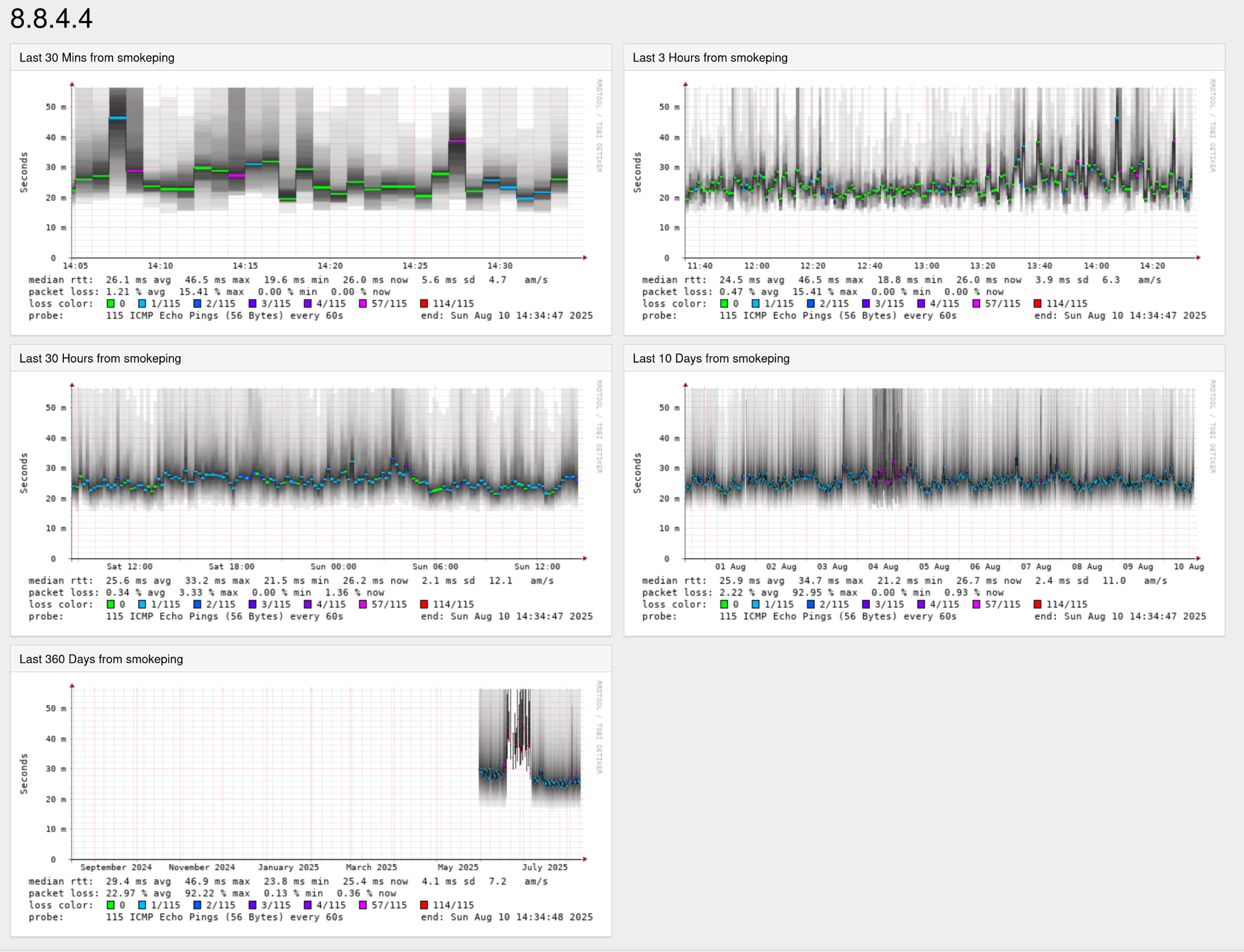Click purple 3/115 swatch in 10 Days legend
Image resolution: width=1244 pixels, height=952 pixels.
click(x=866, y=604)
